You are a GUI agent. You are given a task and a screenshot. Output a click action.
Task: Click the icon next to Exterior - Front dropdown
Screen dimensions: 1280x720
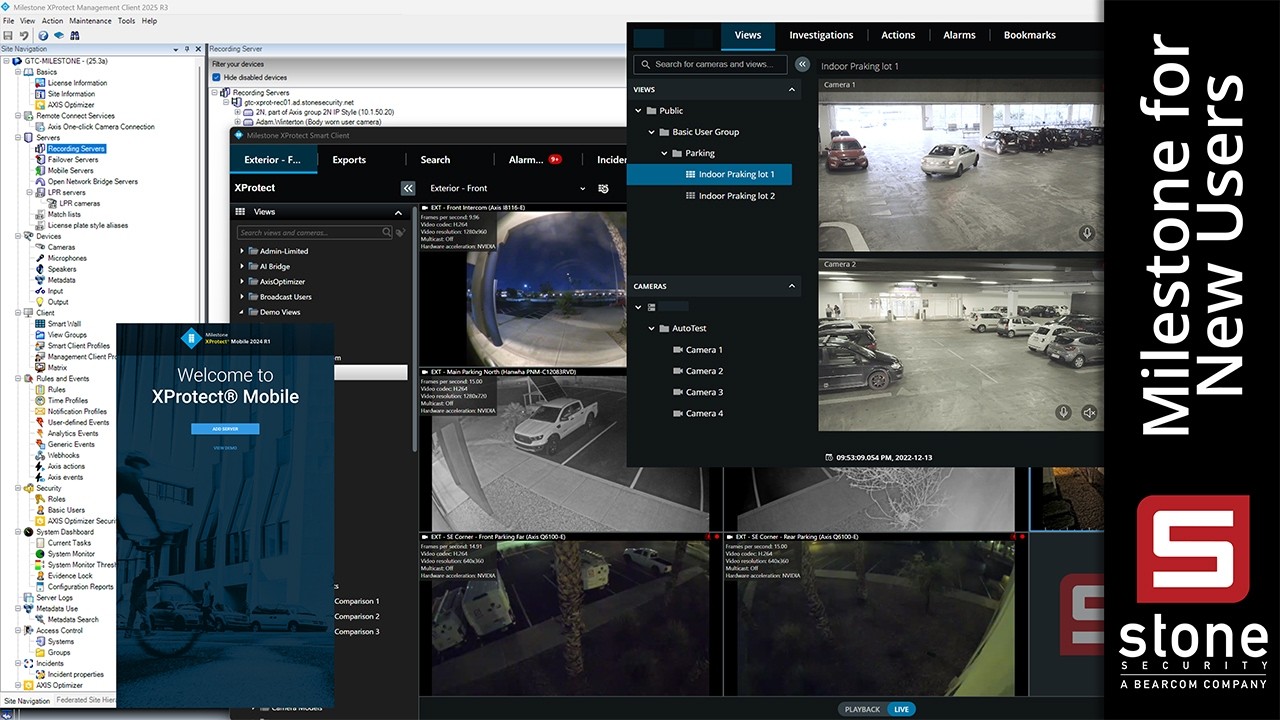pyautogui.click(x=603, y=188)
